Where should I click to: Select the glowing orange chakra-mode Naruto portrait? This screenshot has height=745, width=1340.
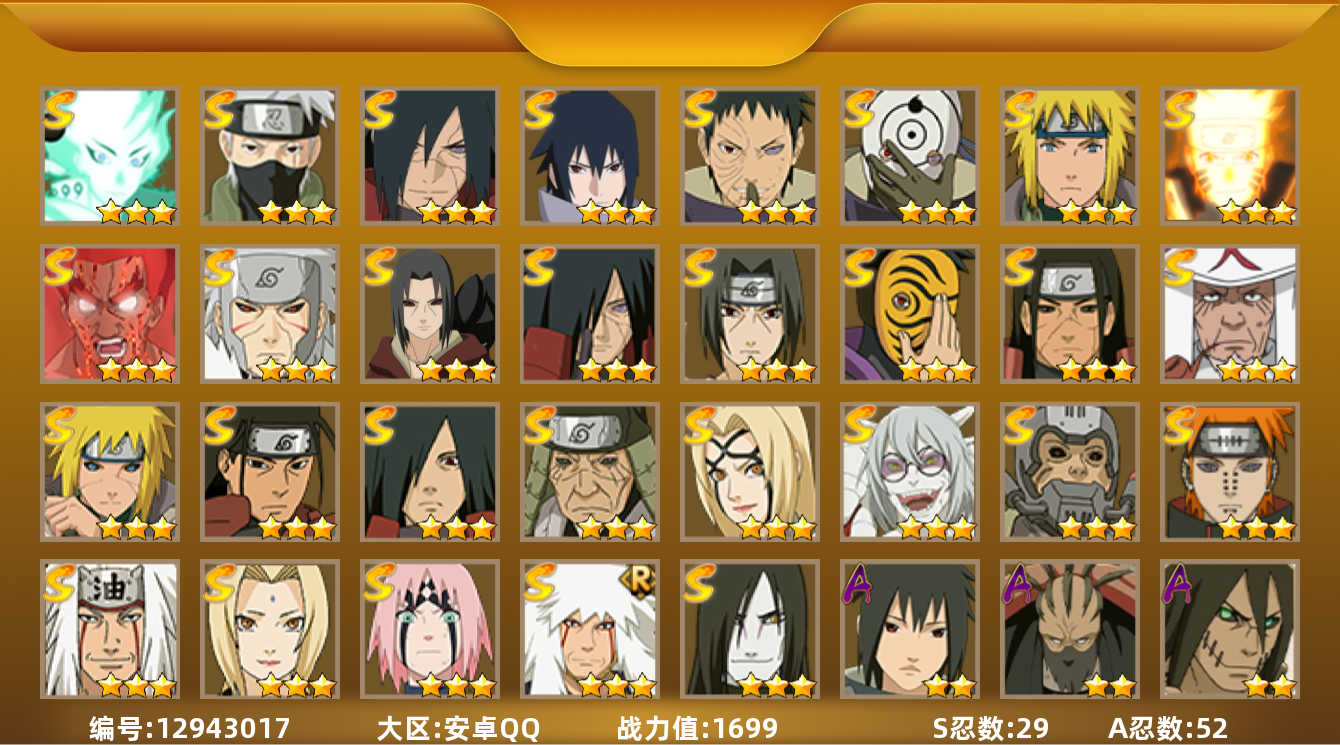(1229, 155)
